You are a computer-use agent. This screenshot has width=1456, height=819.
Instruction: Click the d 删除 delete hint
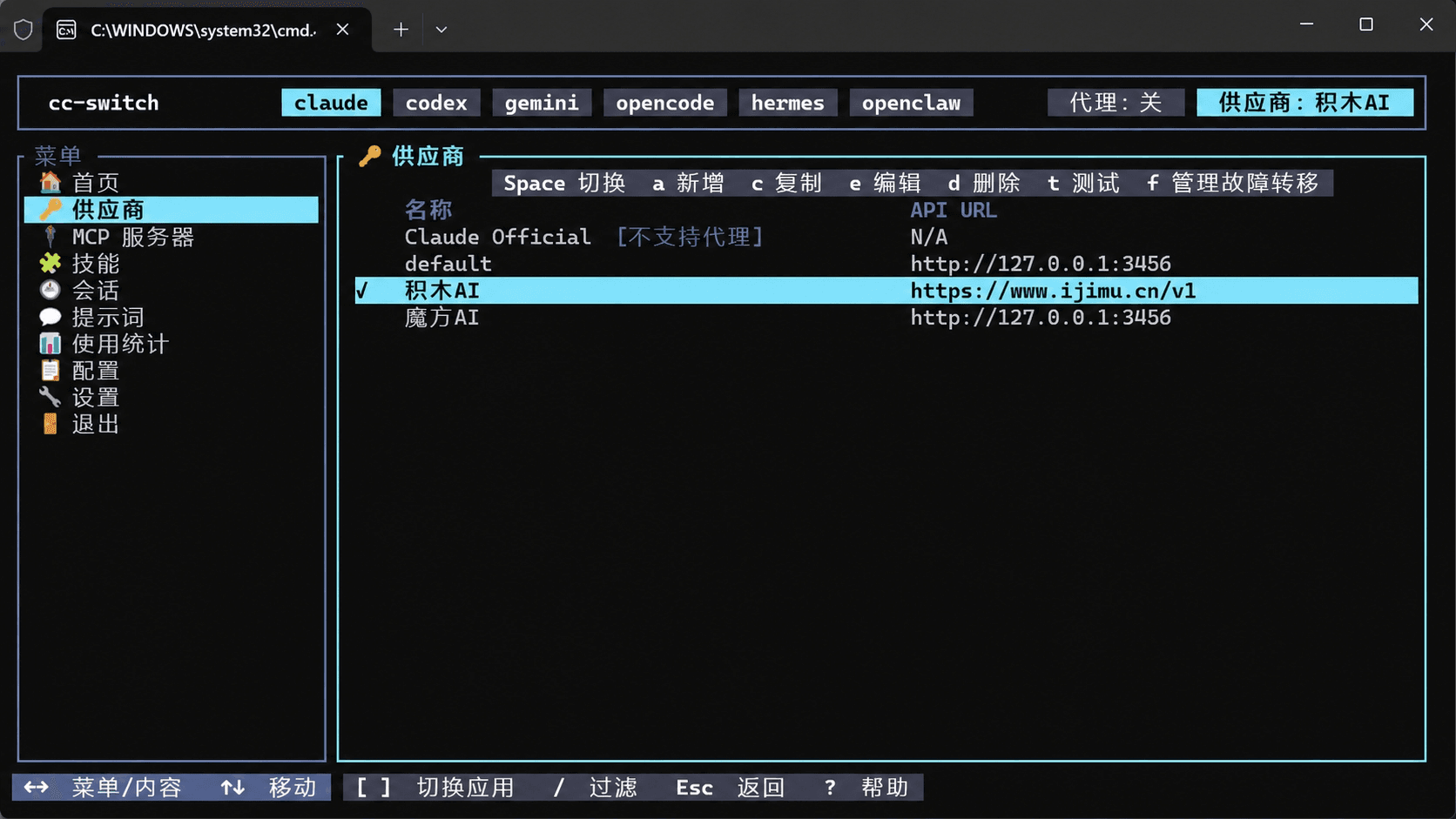coord(984,183)
